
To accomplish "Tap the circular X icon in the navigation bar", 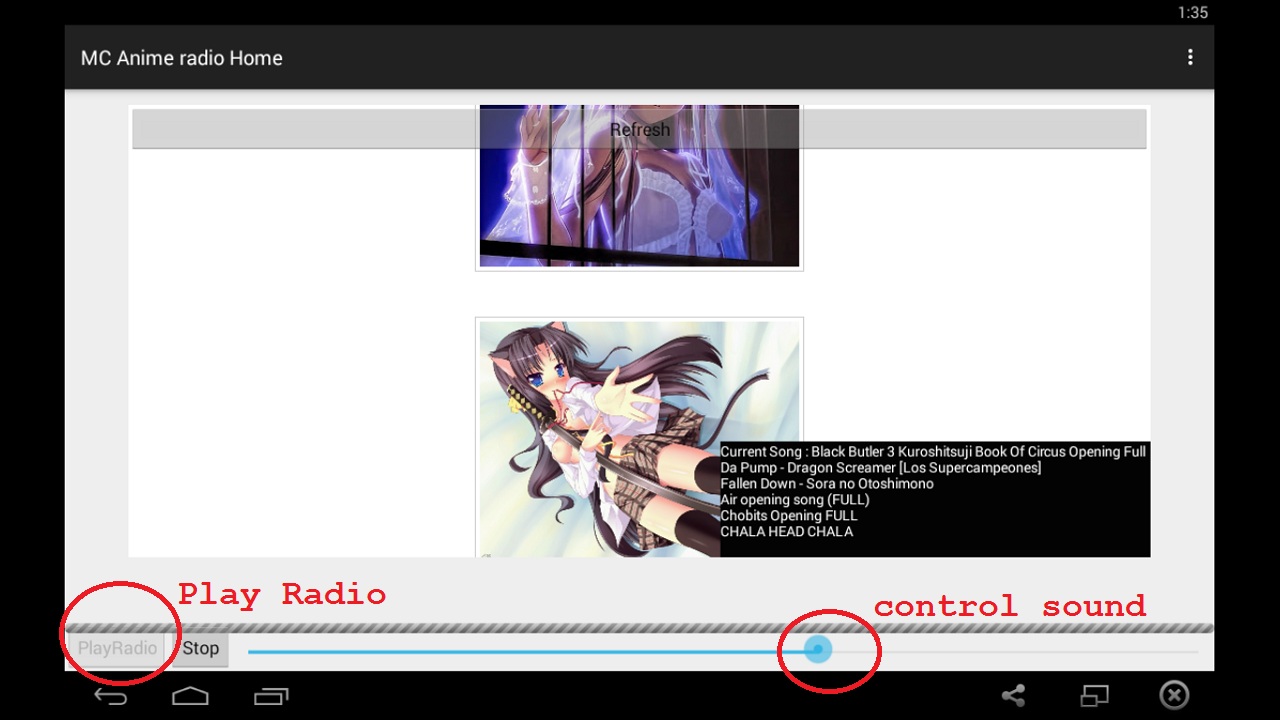I will tap(1174, 695).
